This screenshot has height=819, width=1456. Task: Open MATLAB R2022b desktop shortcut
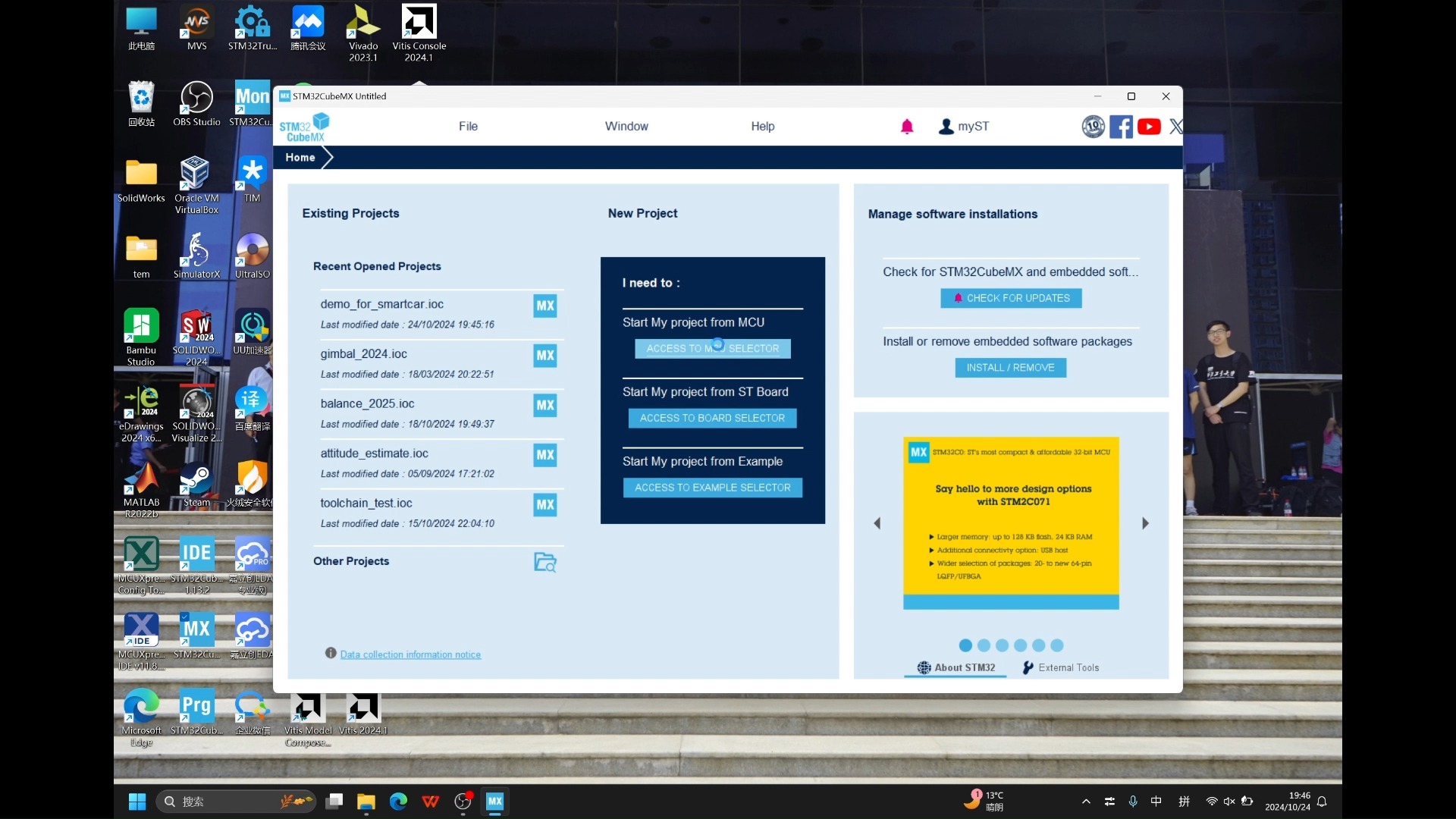tap(141, 490)
